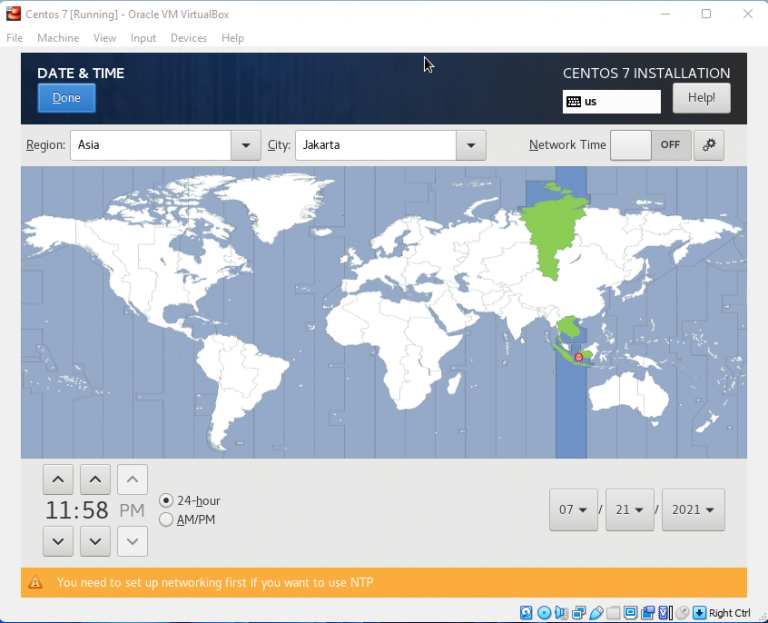Increase the minutes with up arrow
The width and height of the screenshot is (768, 623).
pos(96,479)
